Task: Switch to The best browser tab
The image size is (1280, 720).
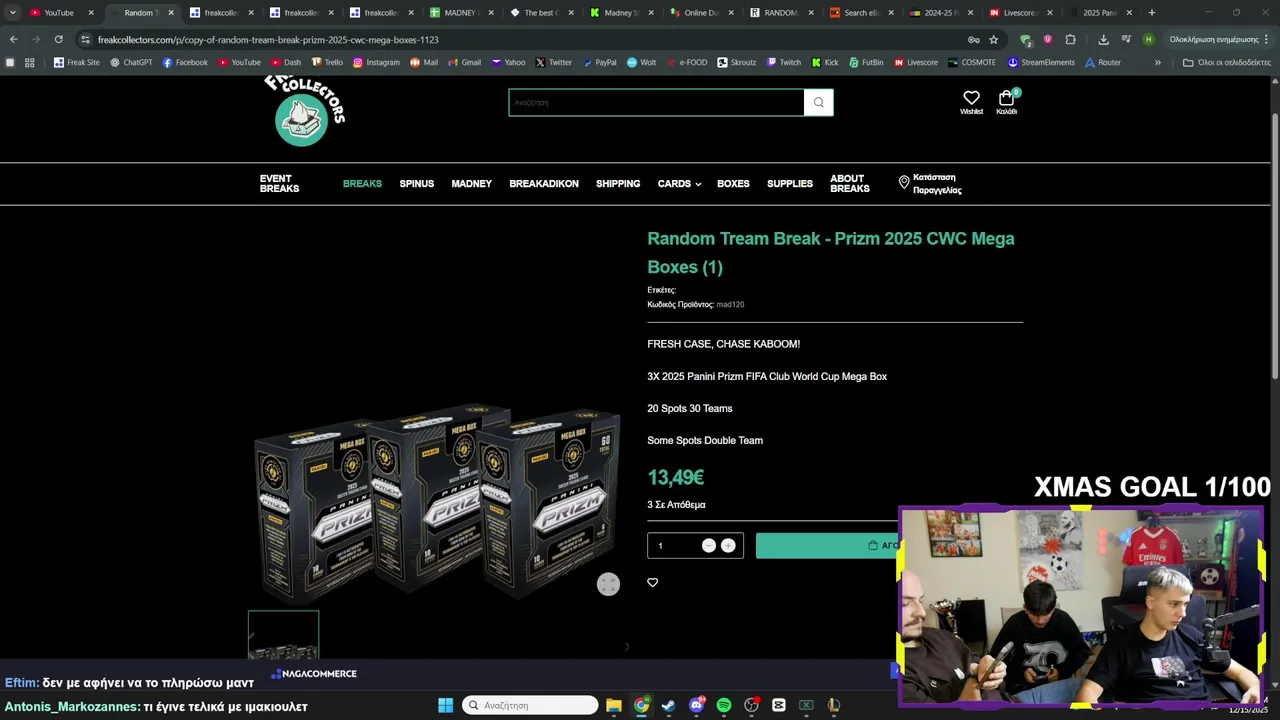Action: click(541, 13)
